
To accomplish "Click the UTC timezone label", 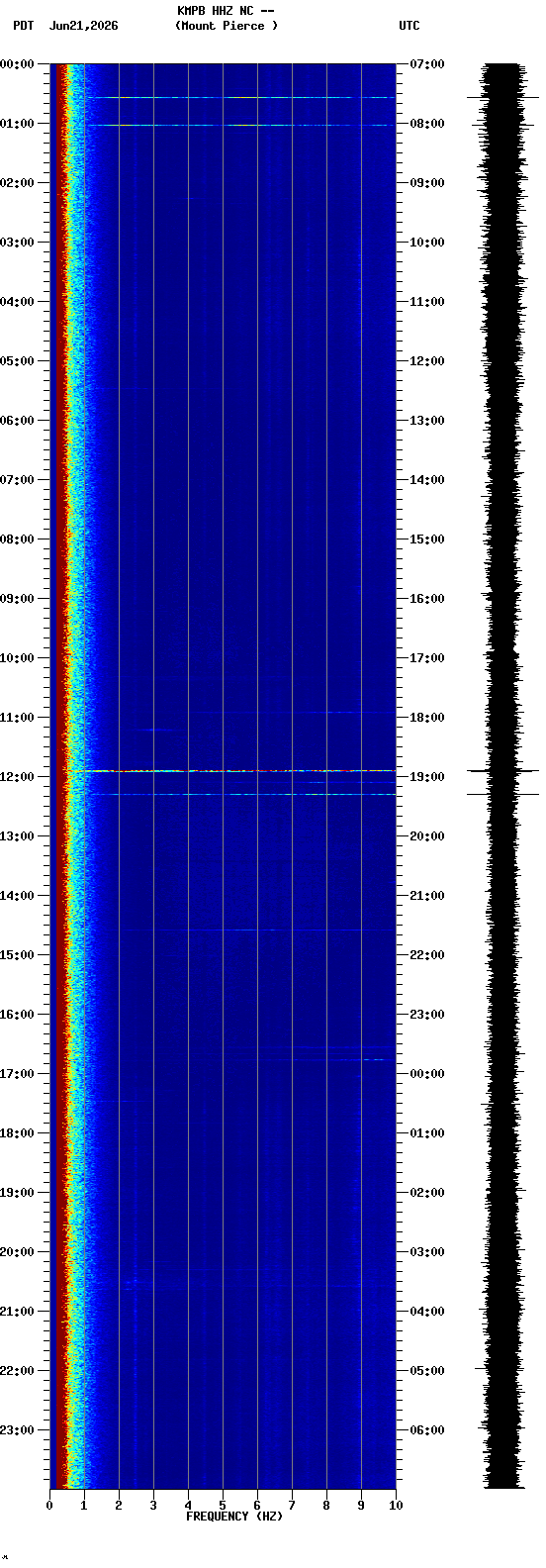I will (409, 26).
